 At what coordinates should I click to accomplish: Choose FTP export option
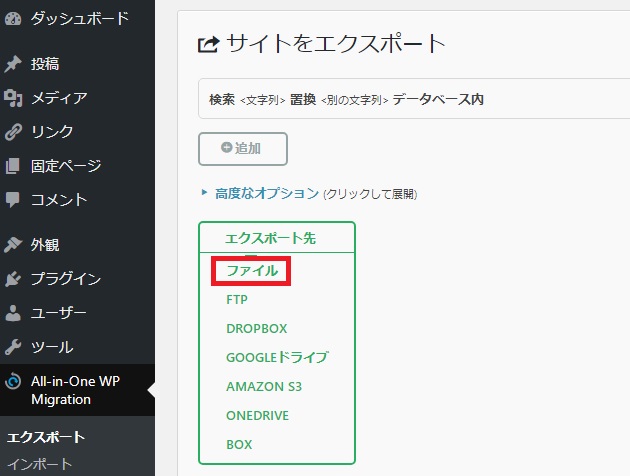pos(237,299)
